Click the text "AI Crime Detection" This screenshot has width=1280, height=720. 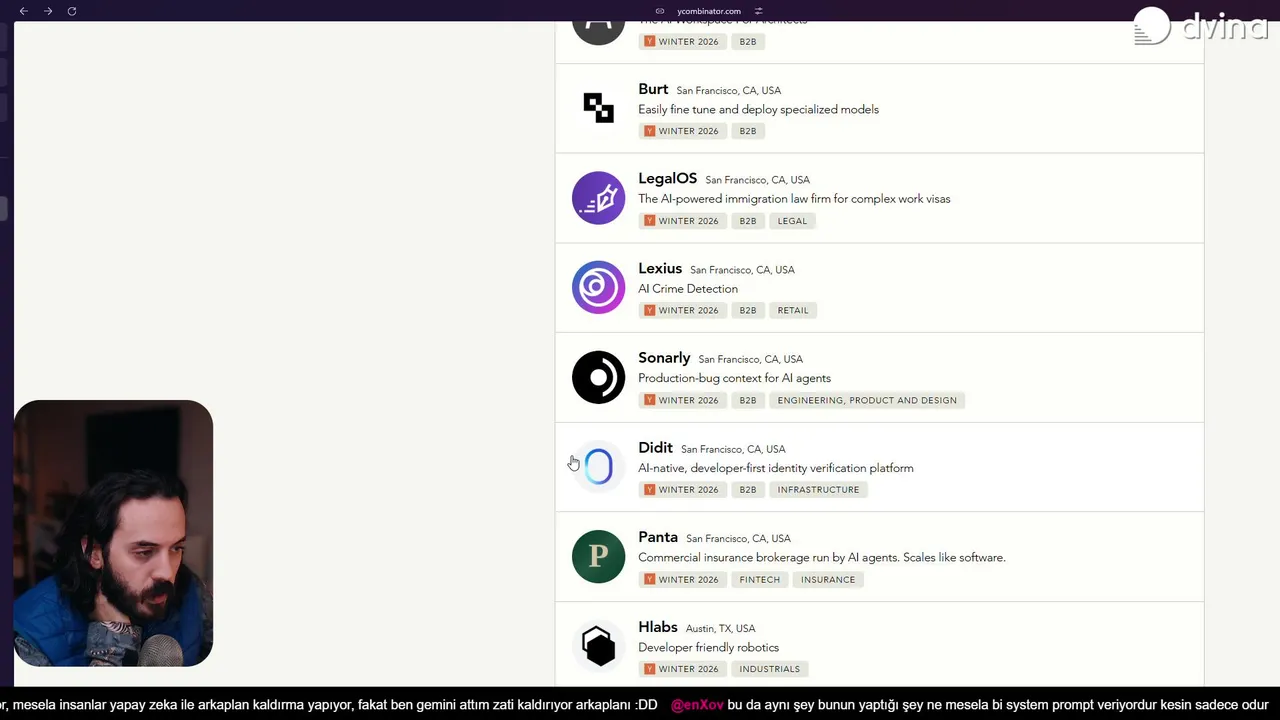pyautogui.click(x=688, y=288)
